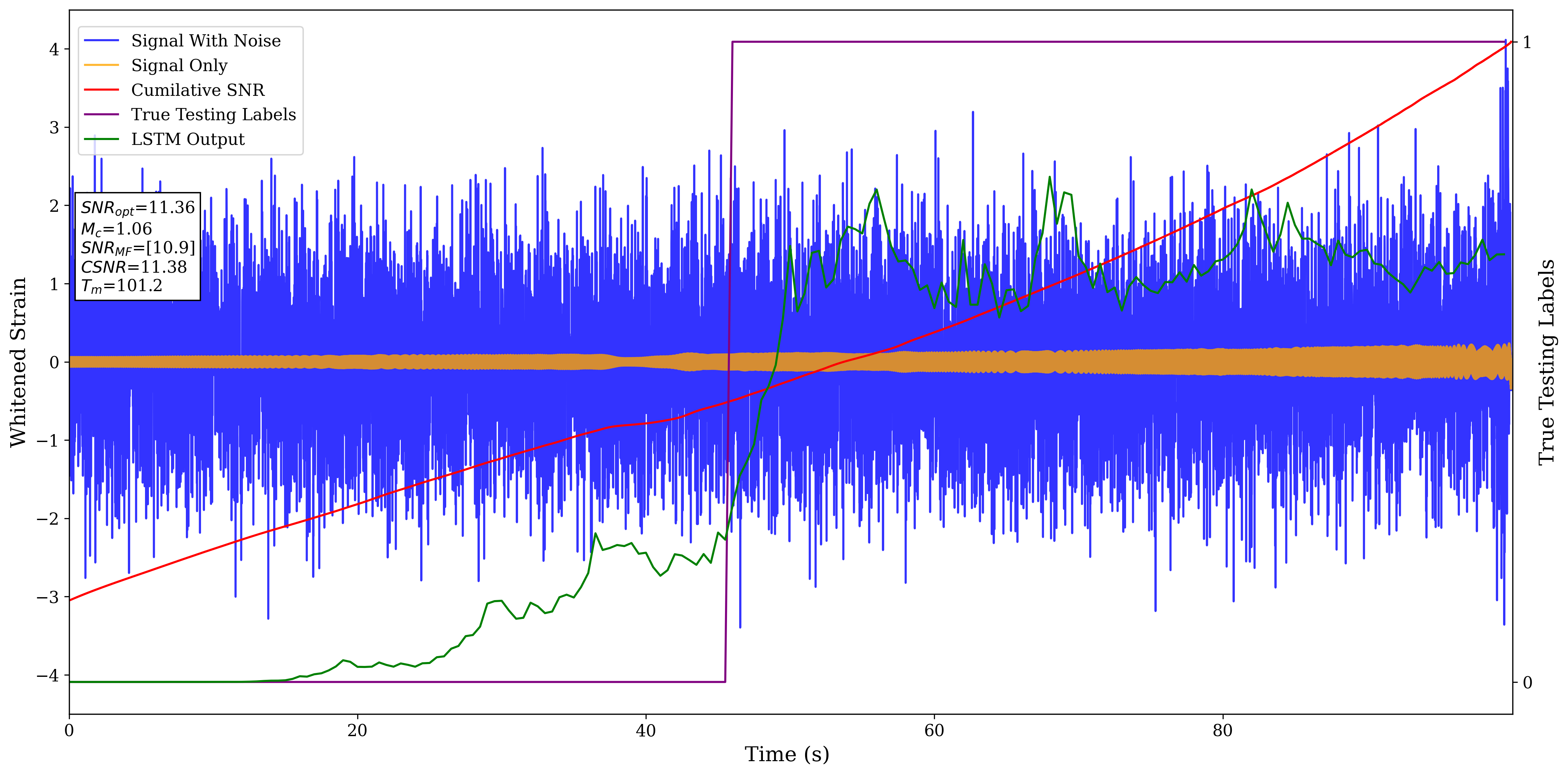Click the right-axis tick label 1
This screenshot has height=775, width=1568.
point(1526,42)
